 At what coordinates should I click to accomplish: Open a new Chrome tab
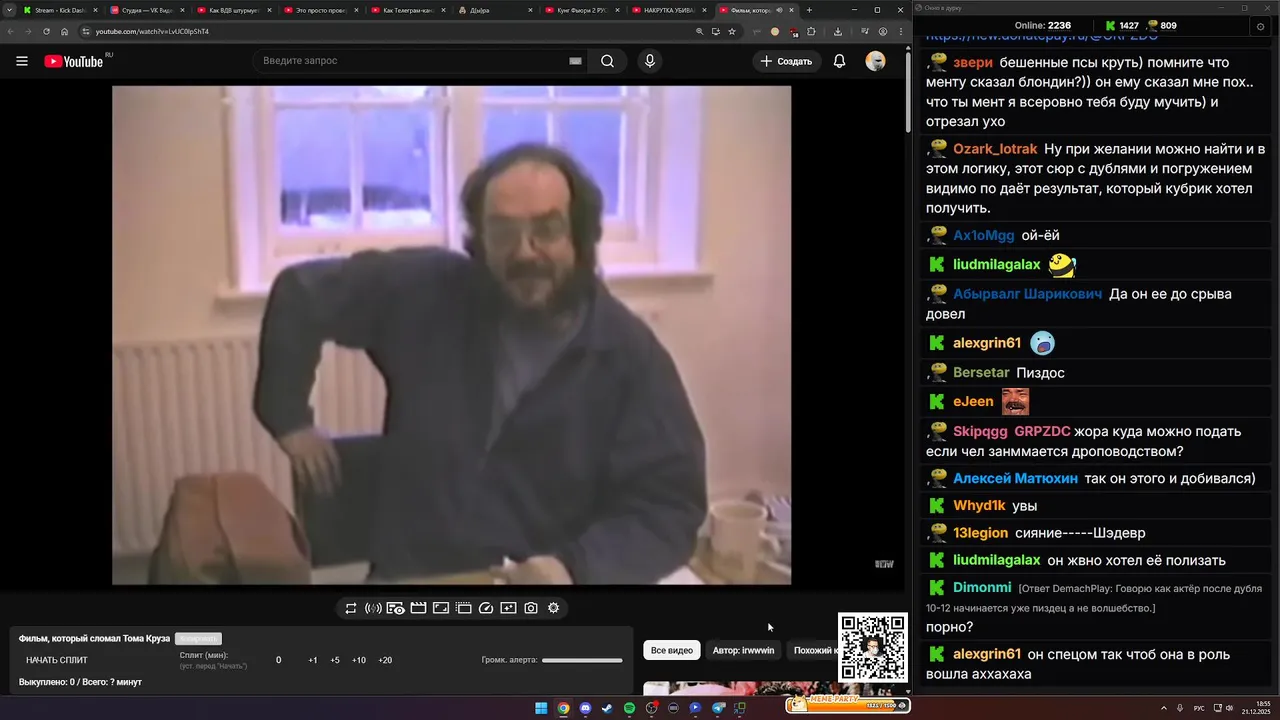pos(809,10)
